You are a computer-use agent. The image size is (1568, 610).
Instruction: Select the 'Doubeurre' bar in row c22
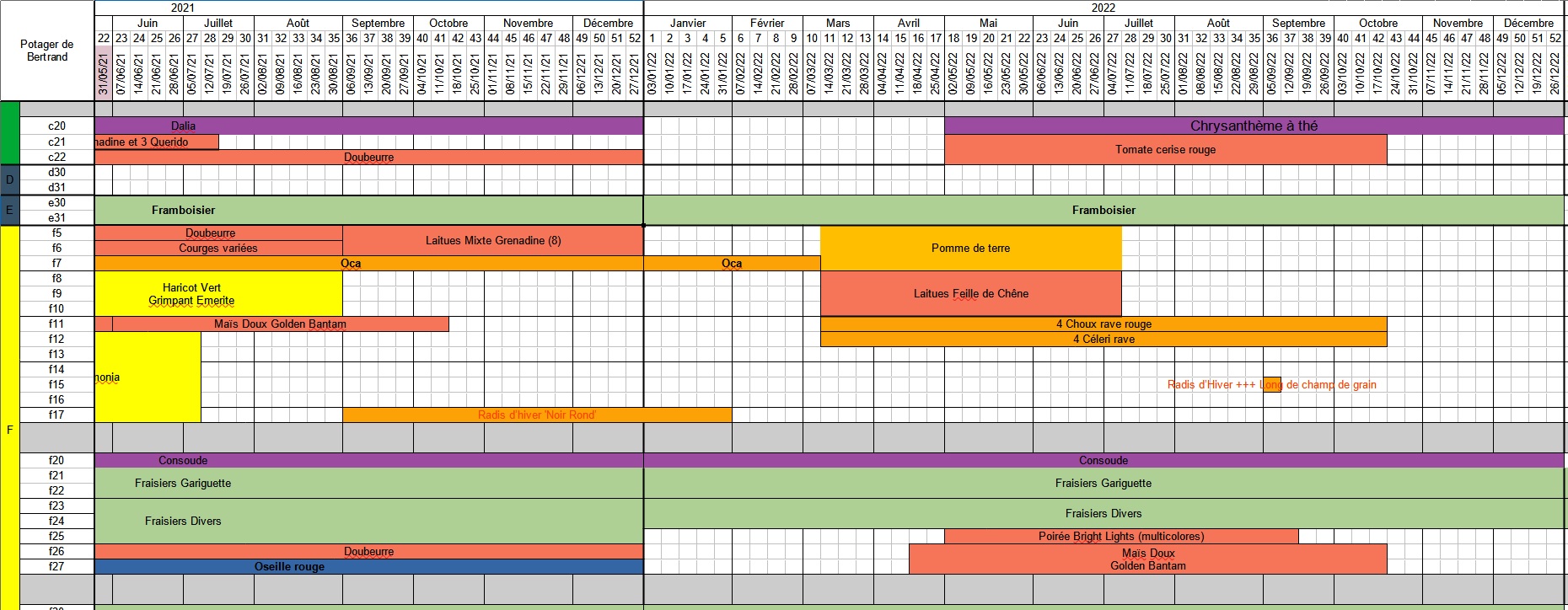point(368,158)
